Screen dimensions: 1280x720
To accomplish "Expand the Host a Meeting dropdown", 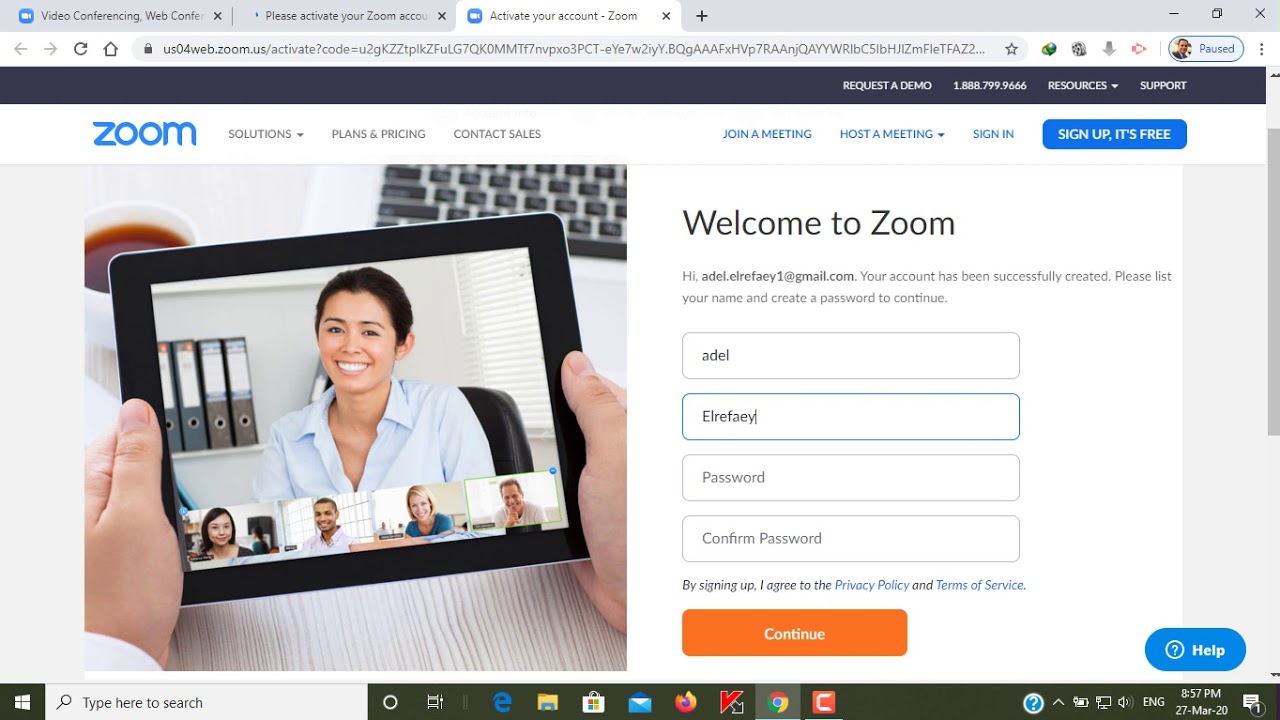I will 892,134.
